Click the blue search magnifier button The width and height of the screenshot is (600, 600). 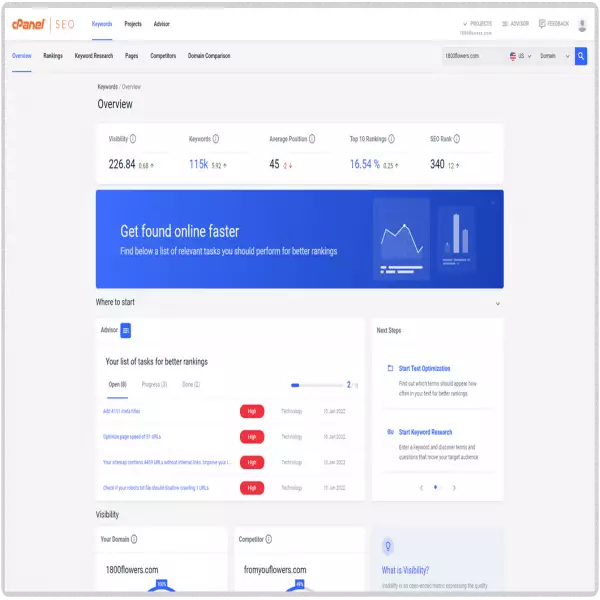[x=581, y=56]
